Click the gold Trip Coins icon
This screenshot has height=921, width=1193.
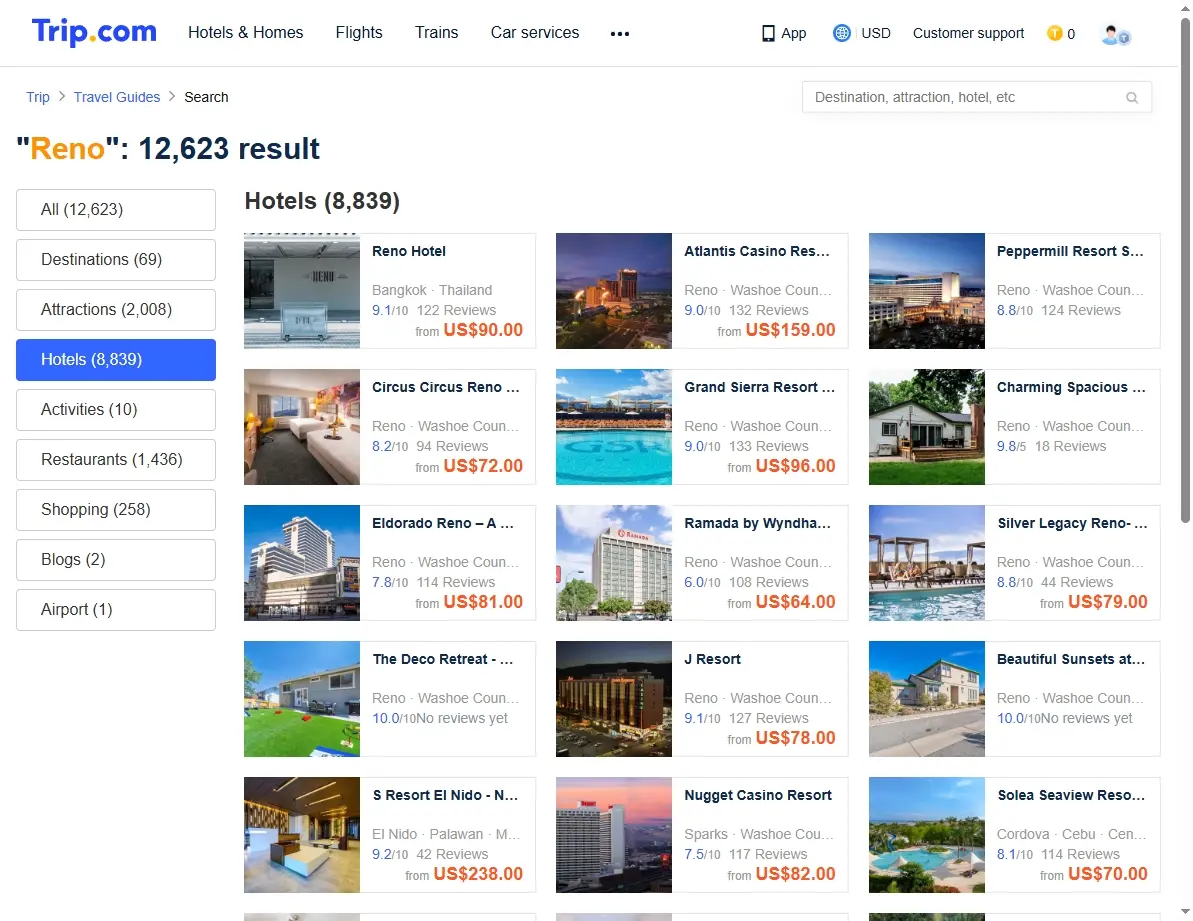(x=1055, y=33)
